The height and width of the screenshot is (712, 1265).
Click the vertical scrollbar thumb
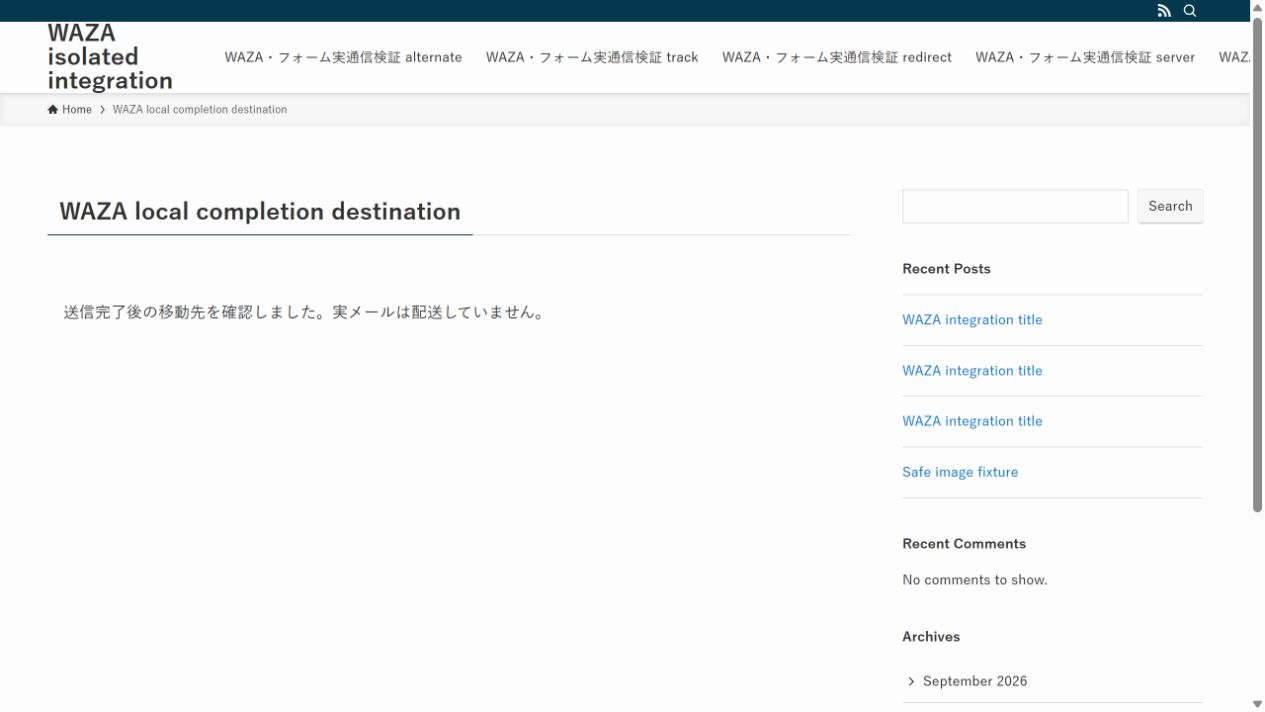(1258, 264)
